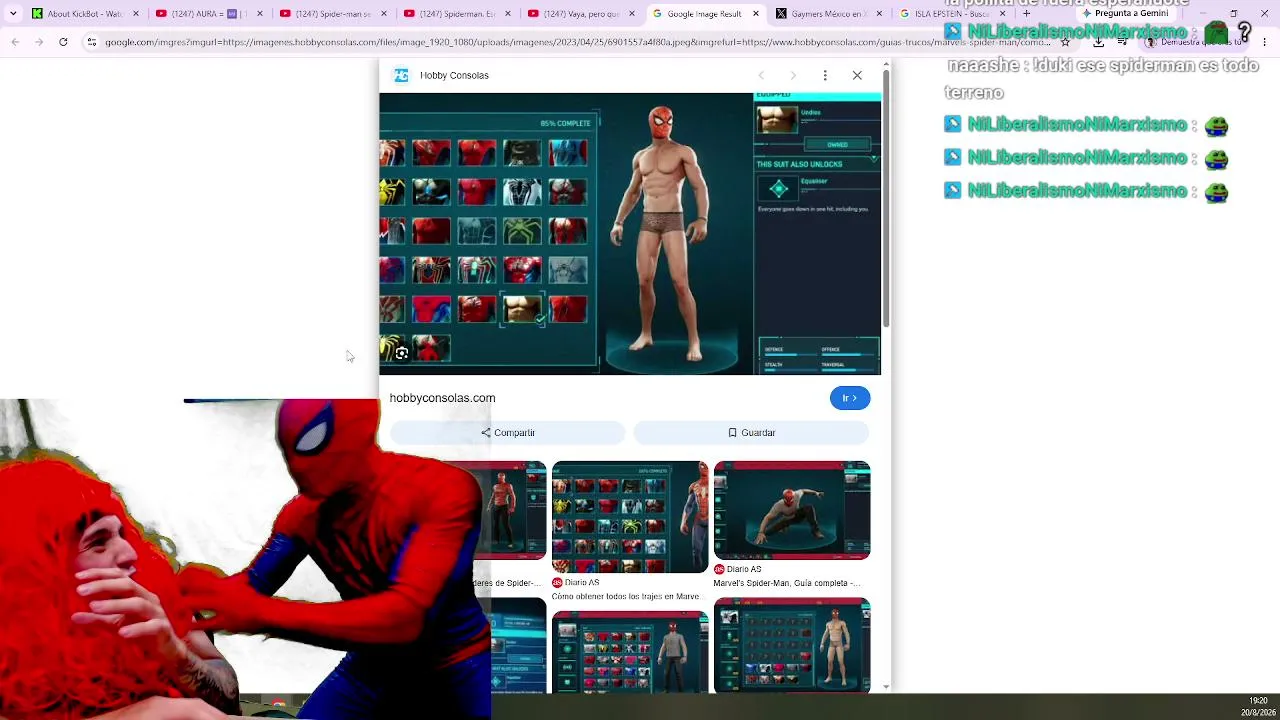
Task: Click the Ir button
Action: pyautogui.click(x=850, y=398)
